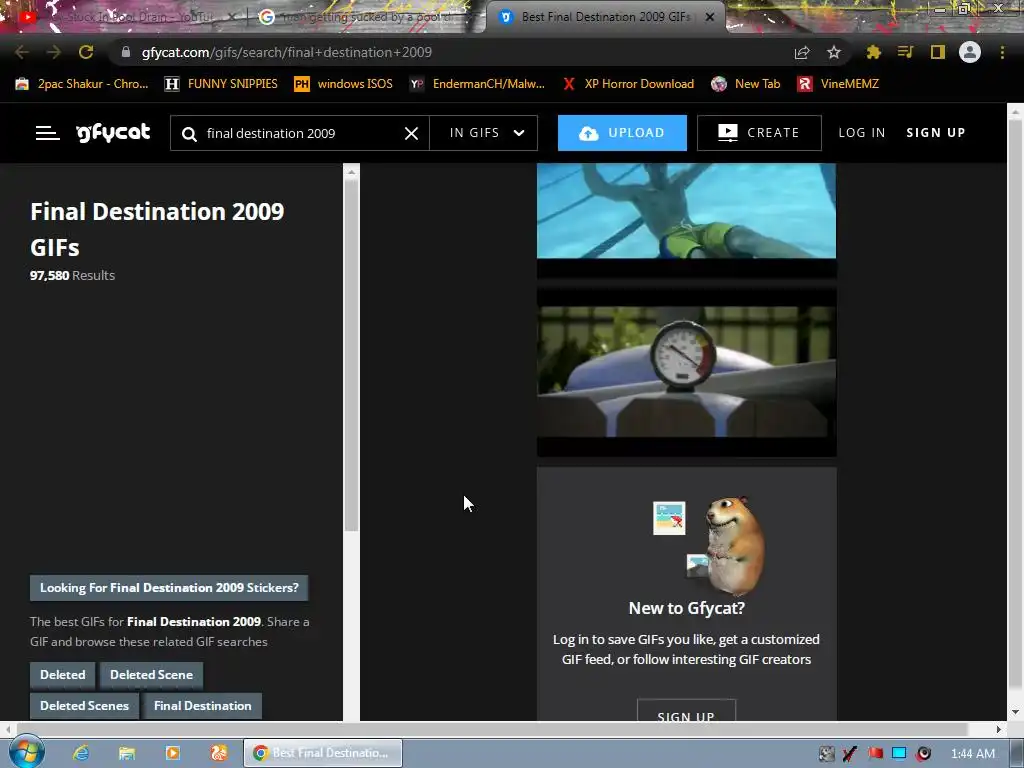Image resolution: width=1024 pixels, height=768 pixels.
Task: Open Windows Media Player taskbar icon
Action: (x=173, y=753)
